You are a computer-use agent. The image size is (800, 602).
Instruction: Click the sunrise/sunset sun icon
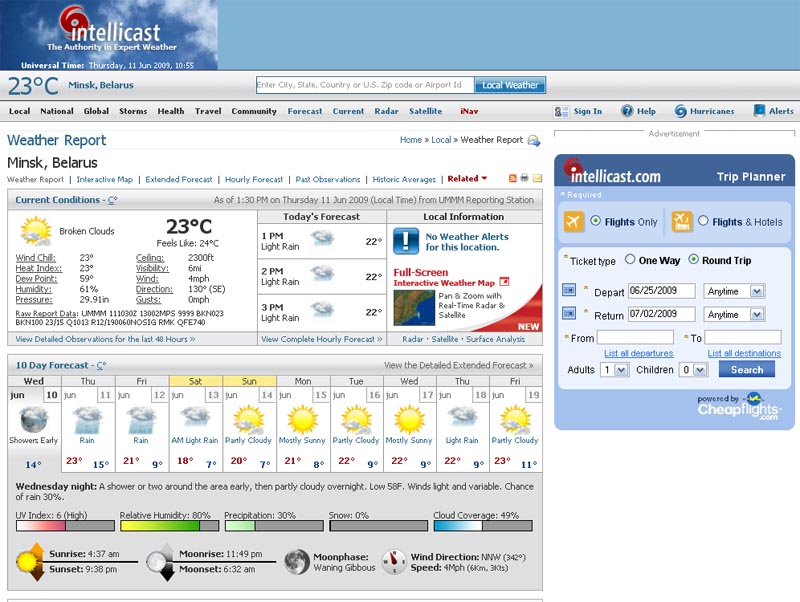pyautogui.click(x=30, y=562)
